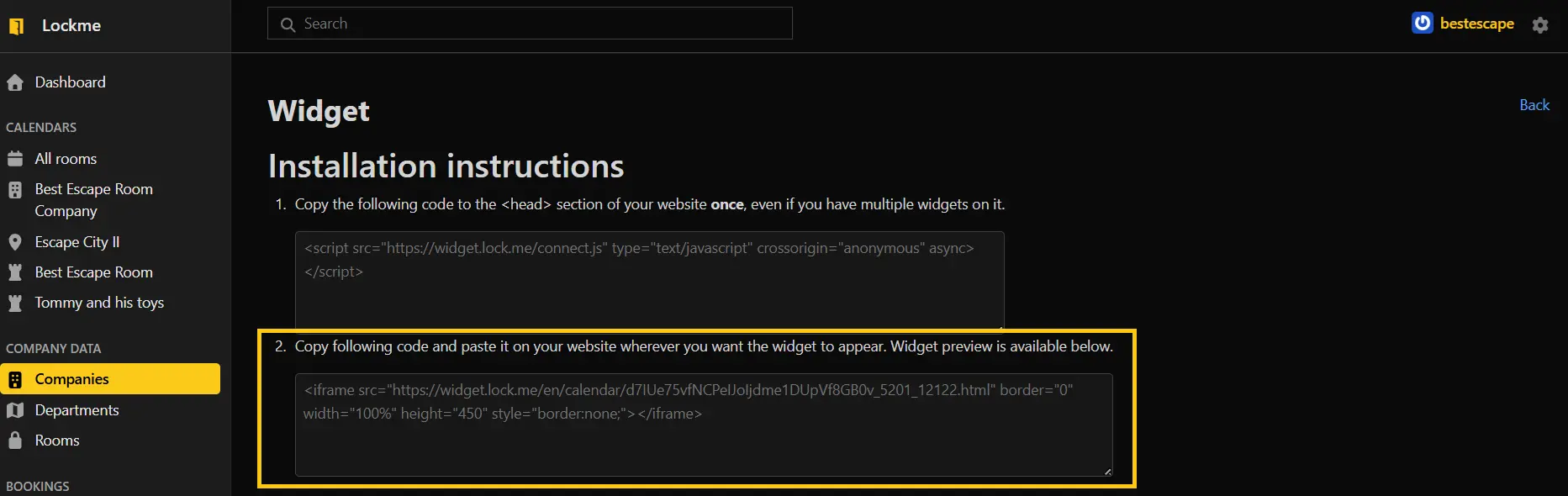Screen dimensions: 1568x496
Task: Click the Rooms padlock icon
Action: pyautogui.click(x=15, y=441)
